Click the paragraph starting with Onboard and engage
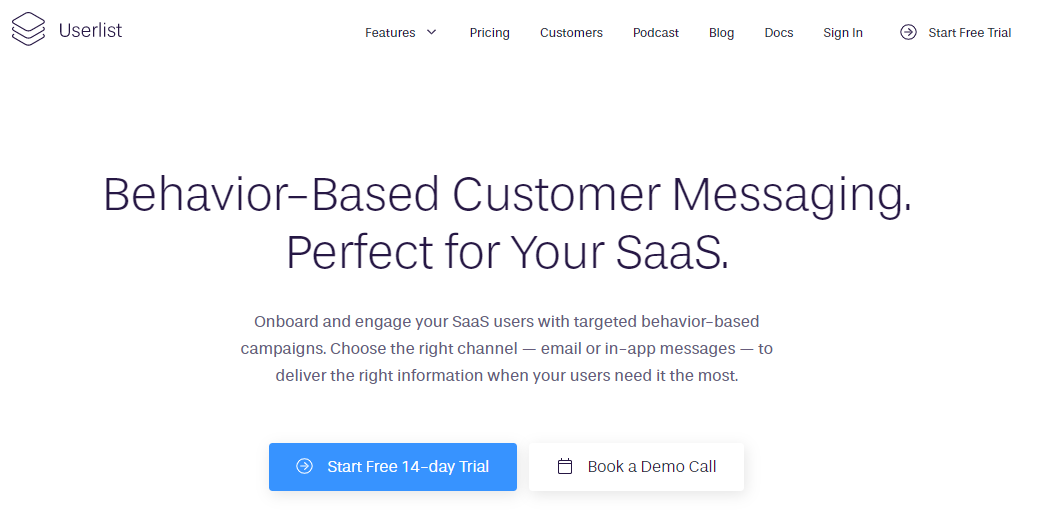Screen dimensions: 1039x528 507,348
